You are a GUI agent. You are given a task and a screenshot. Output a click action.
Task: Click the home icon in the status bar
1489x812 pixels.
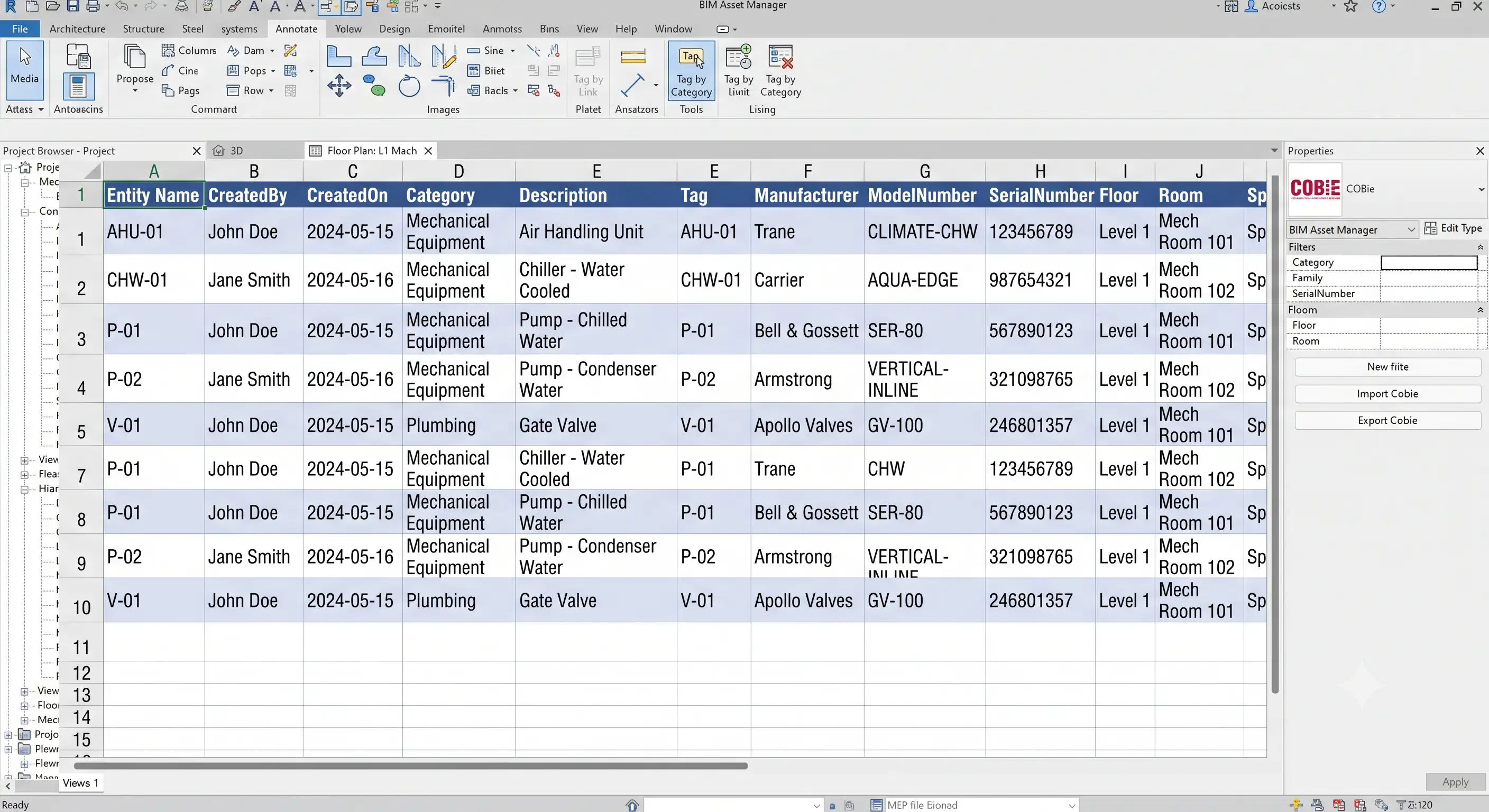(632, 805)
